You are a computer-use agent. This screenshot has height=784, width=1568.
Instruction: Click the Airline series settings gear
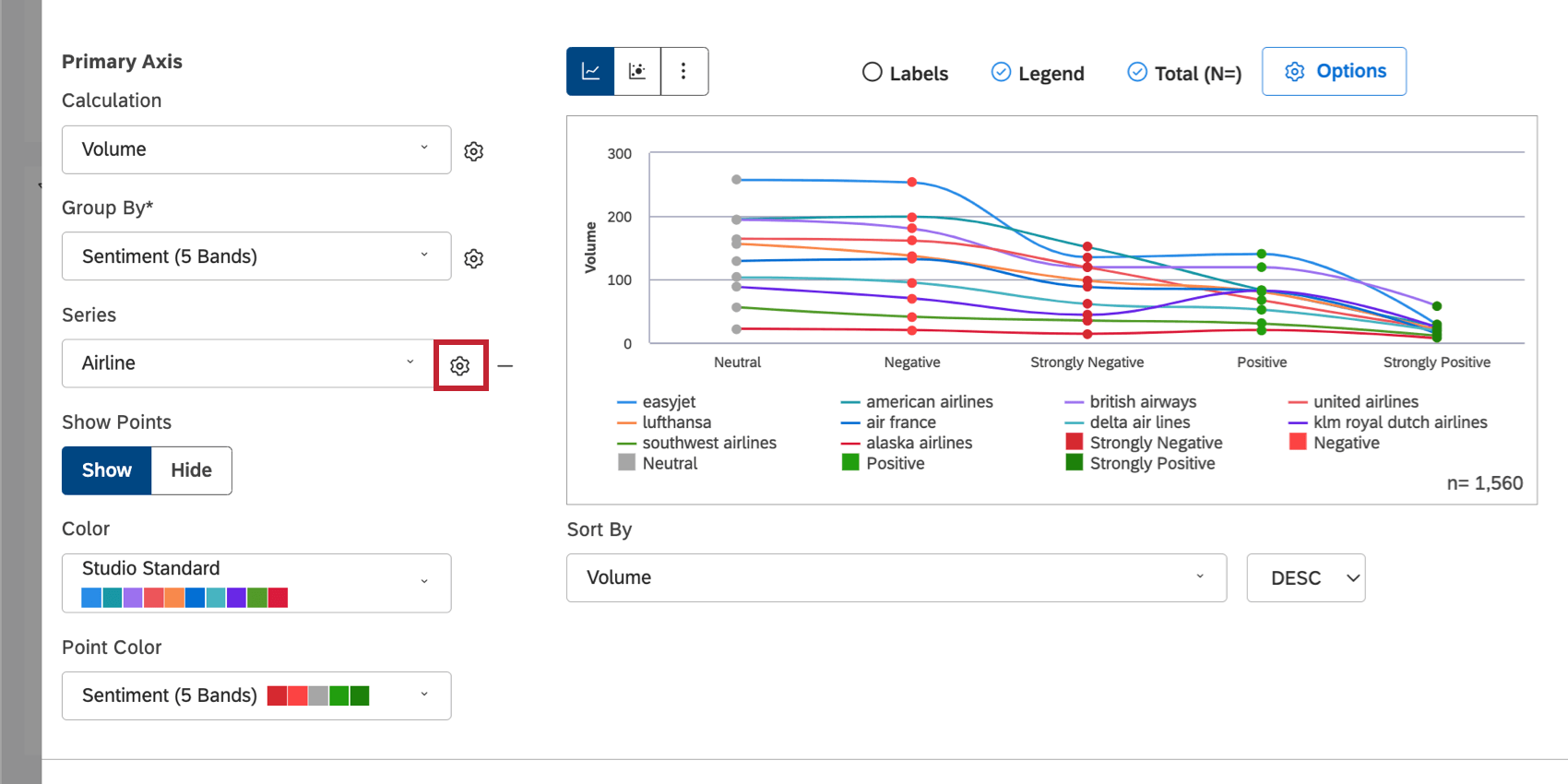click(460, 366)
